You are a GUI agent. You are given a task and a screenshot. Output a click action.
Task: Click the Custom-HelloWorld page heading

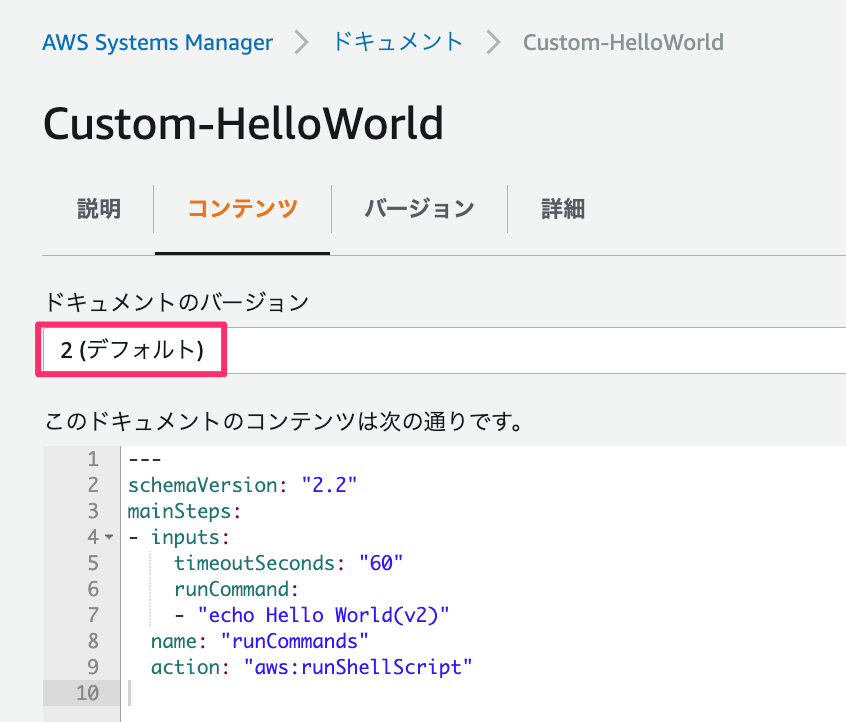click(243, 124)
